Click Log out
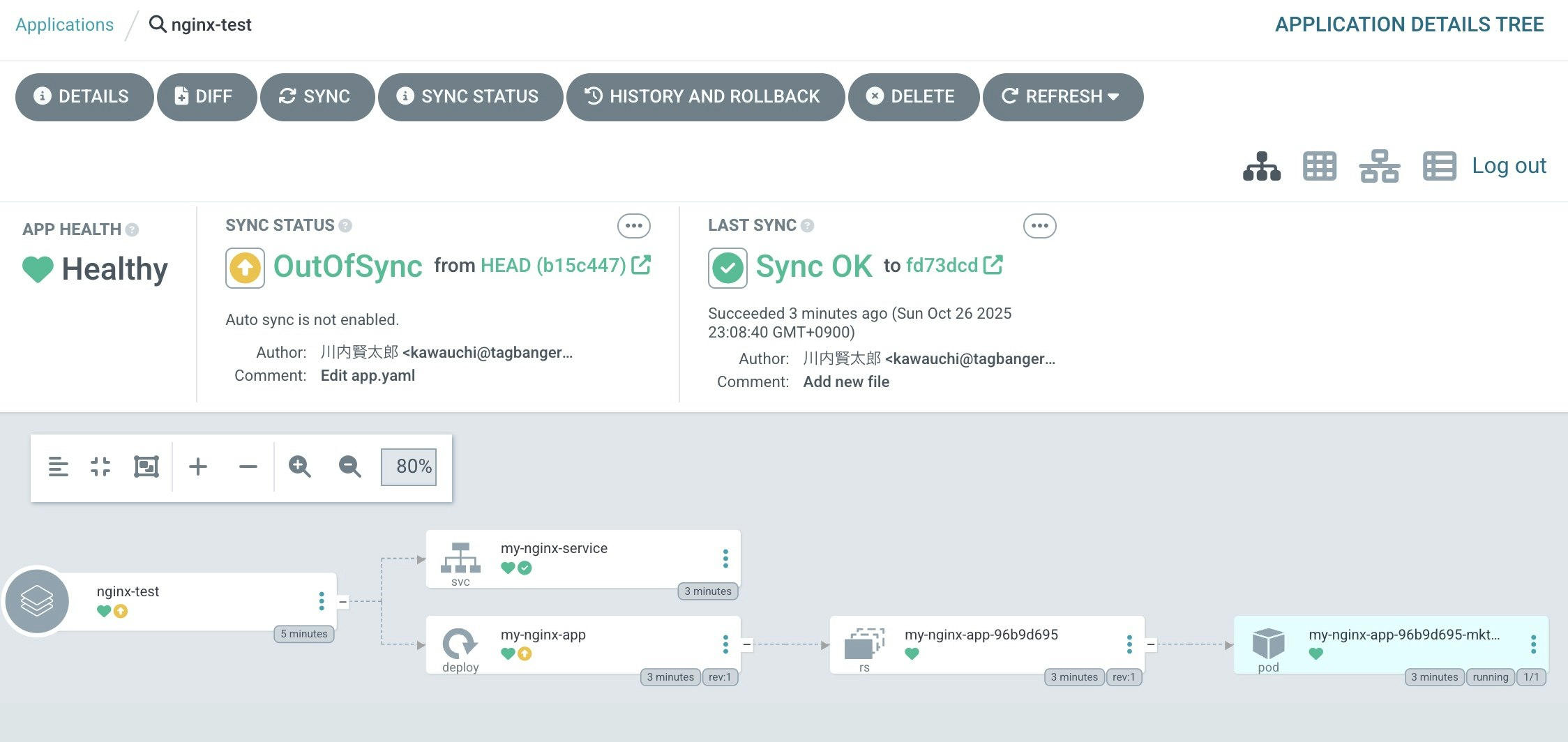The height and width of the screenshot is (742, 1568). pos(1509,165)
